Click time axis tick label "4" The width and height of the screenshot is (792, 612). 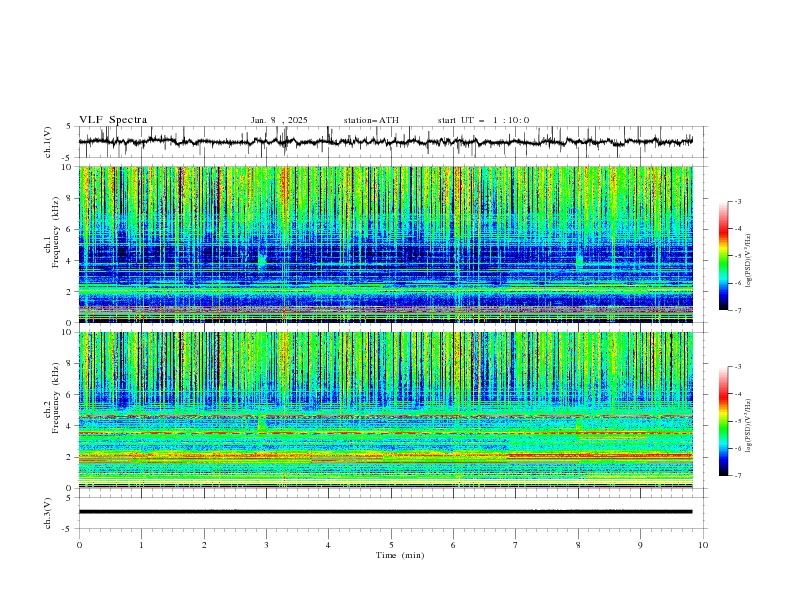[328, 545]
